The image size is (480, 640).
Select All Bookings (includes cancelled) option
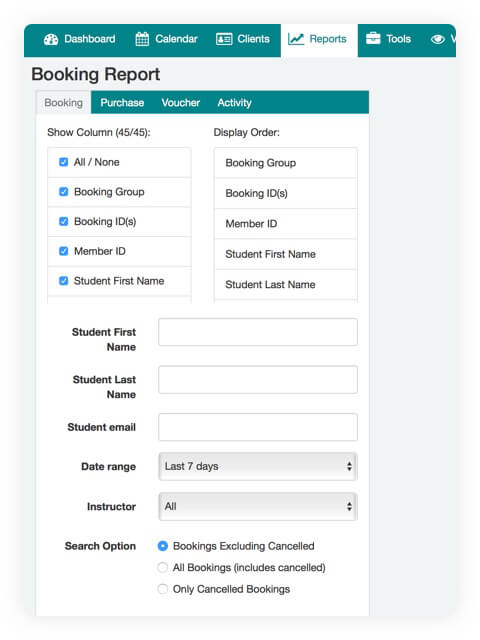(x=162, y=567)
